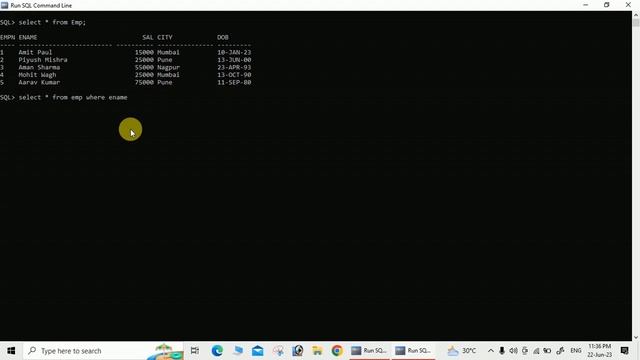Click the 'select * from emp where ename' line
This screenshot has height=360, width=640.
tap(73, 98)
